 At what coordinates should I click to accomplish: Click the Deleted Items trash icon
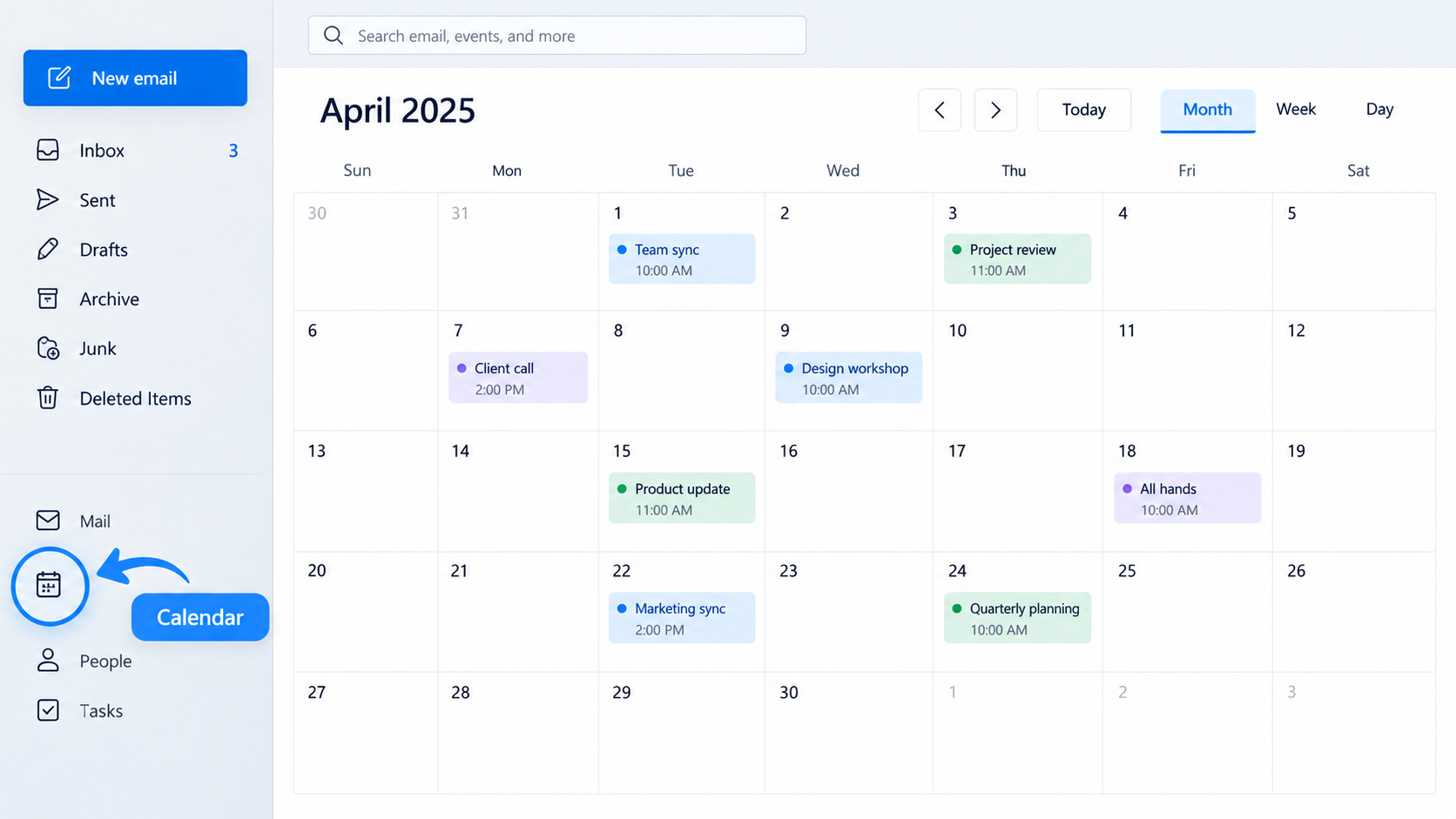coord(48,398)
